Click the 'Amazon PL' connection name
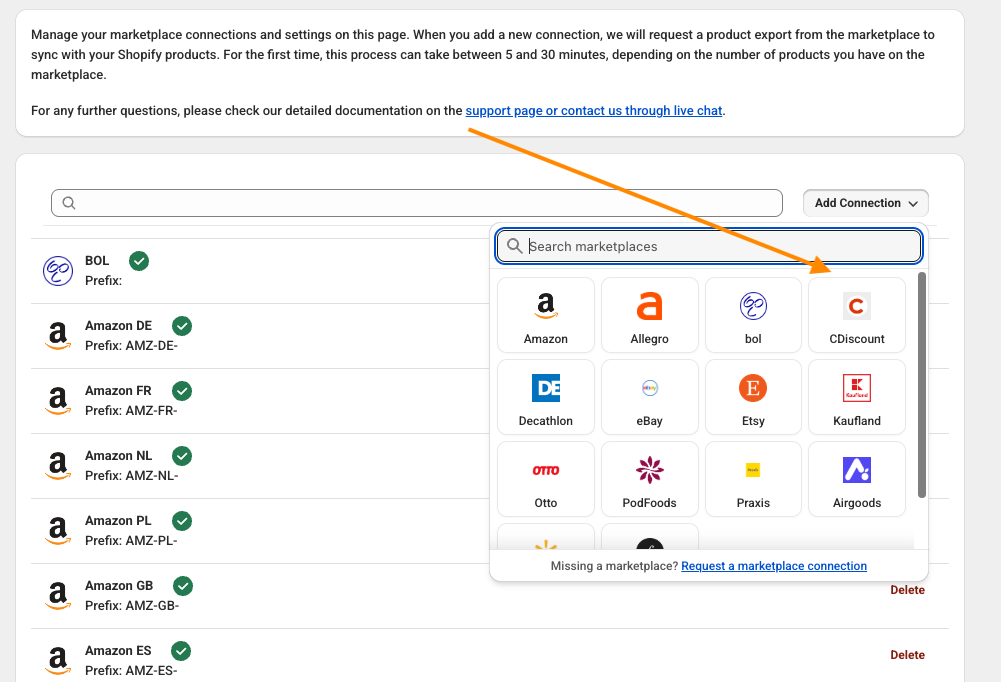 [x=118, y=521]
